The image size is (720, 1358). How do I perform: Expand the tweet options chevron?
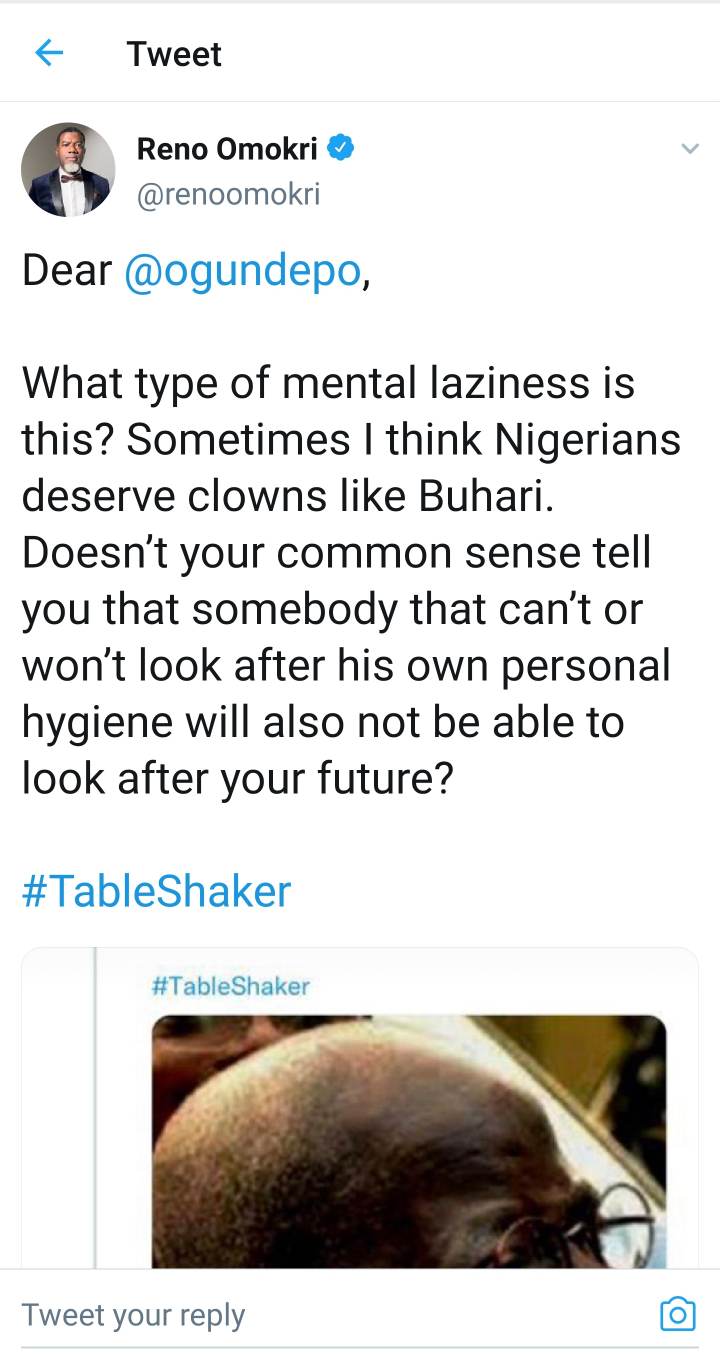point(689,150)
